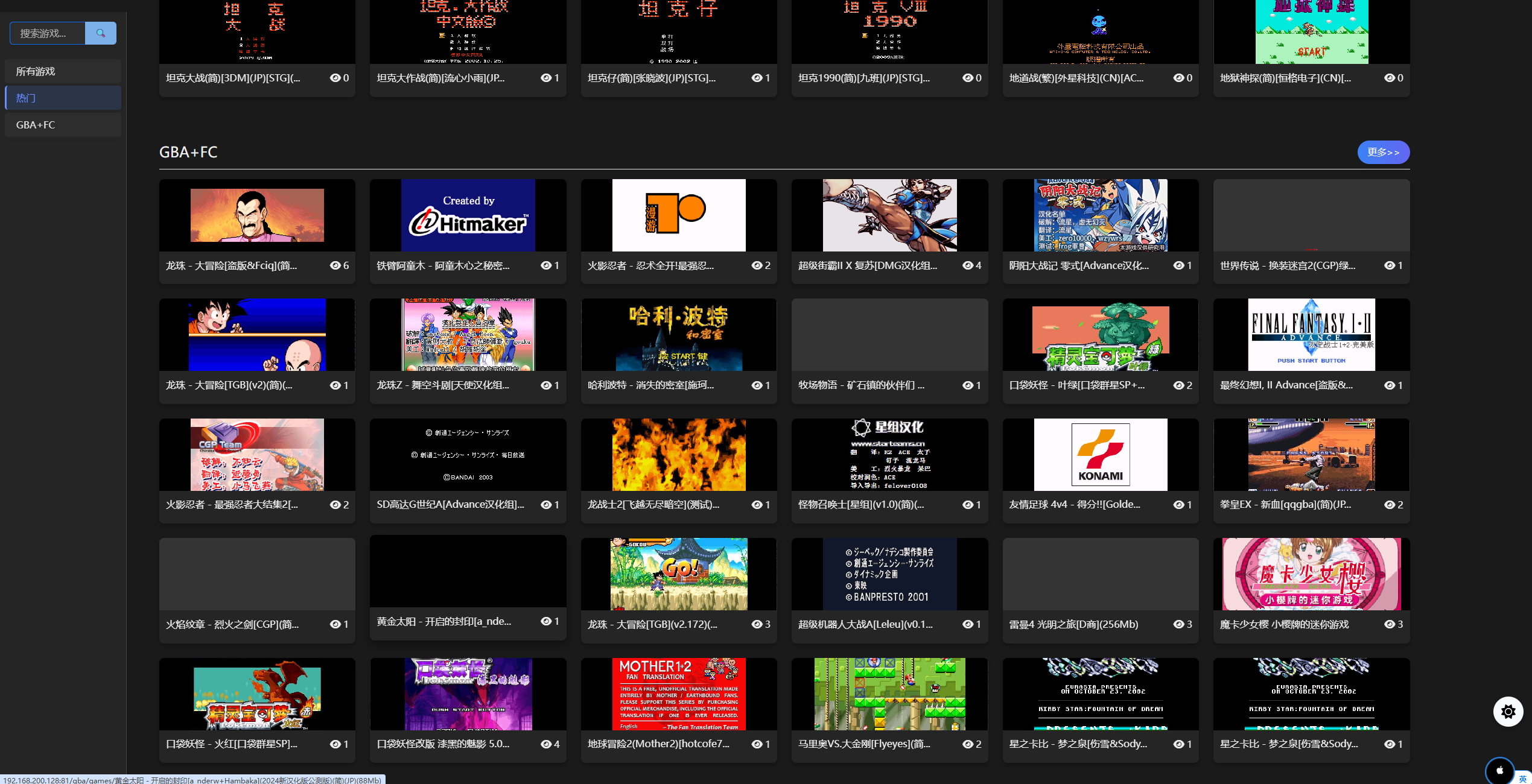
Task: Open the 哈利波特 消失的密室 thumbnail
Action: tap(678, 335)
